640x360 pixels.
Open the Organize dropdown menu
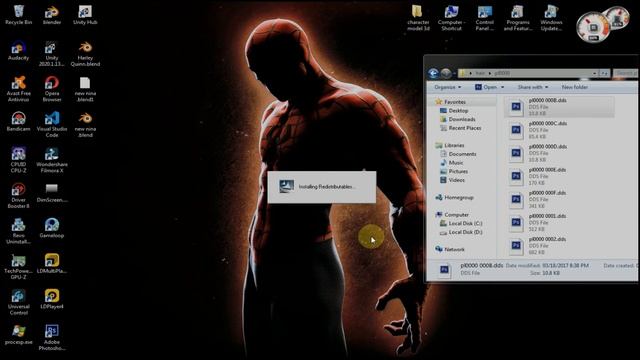[447, 87]
